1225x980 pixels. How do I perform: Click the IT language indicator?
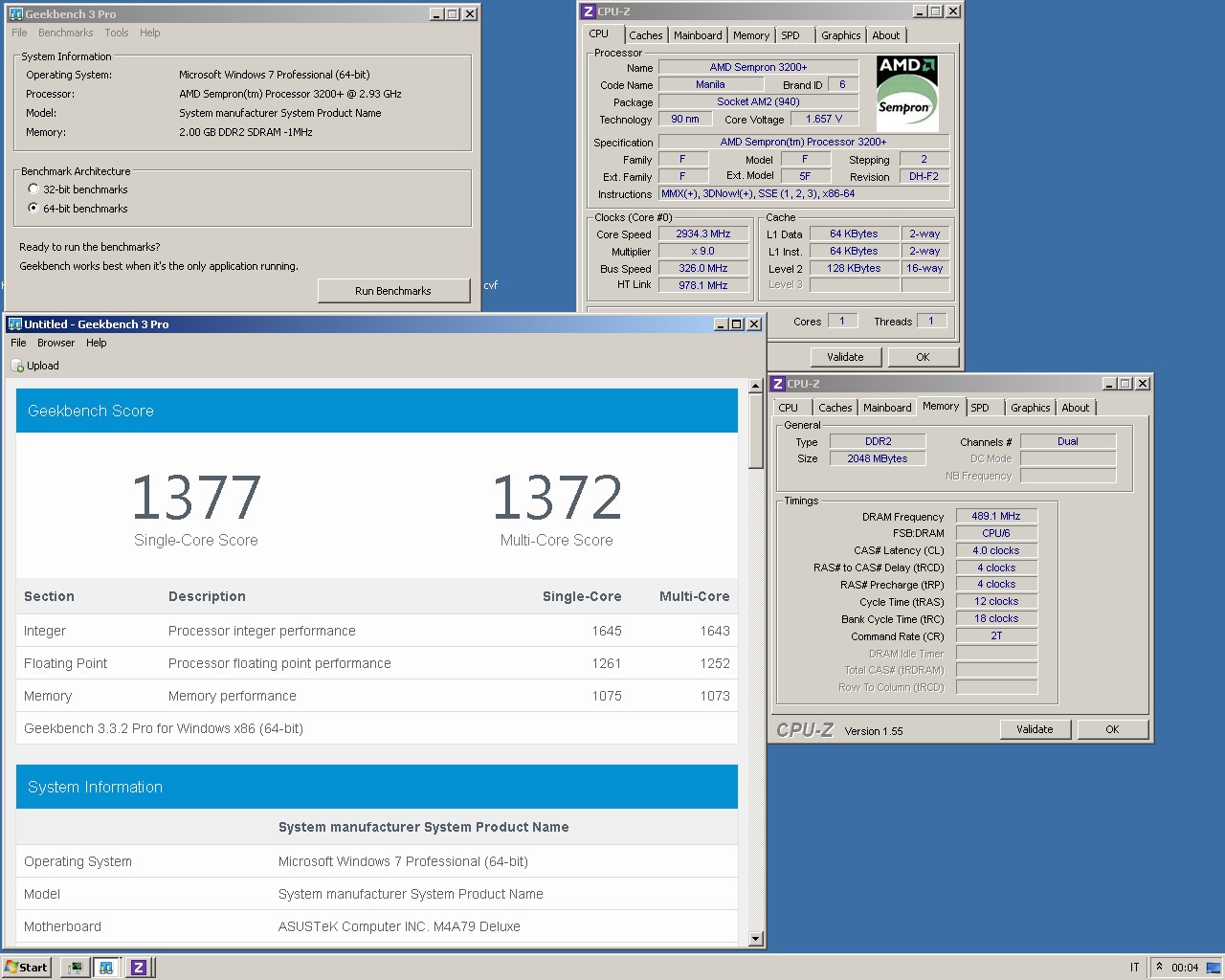[x=1134, y=968]
